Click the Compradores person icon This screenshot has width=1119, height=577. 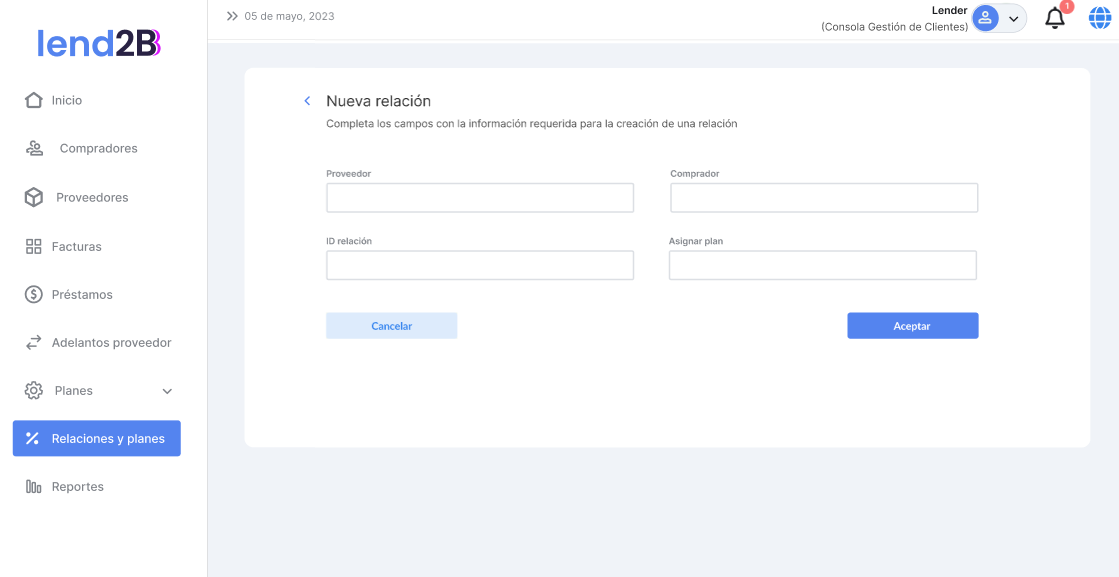pos(34,148)
